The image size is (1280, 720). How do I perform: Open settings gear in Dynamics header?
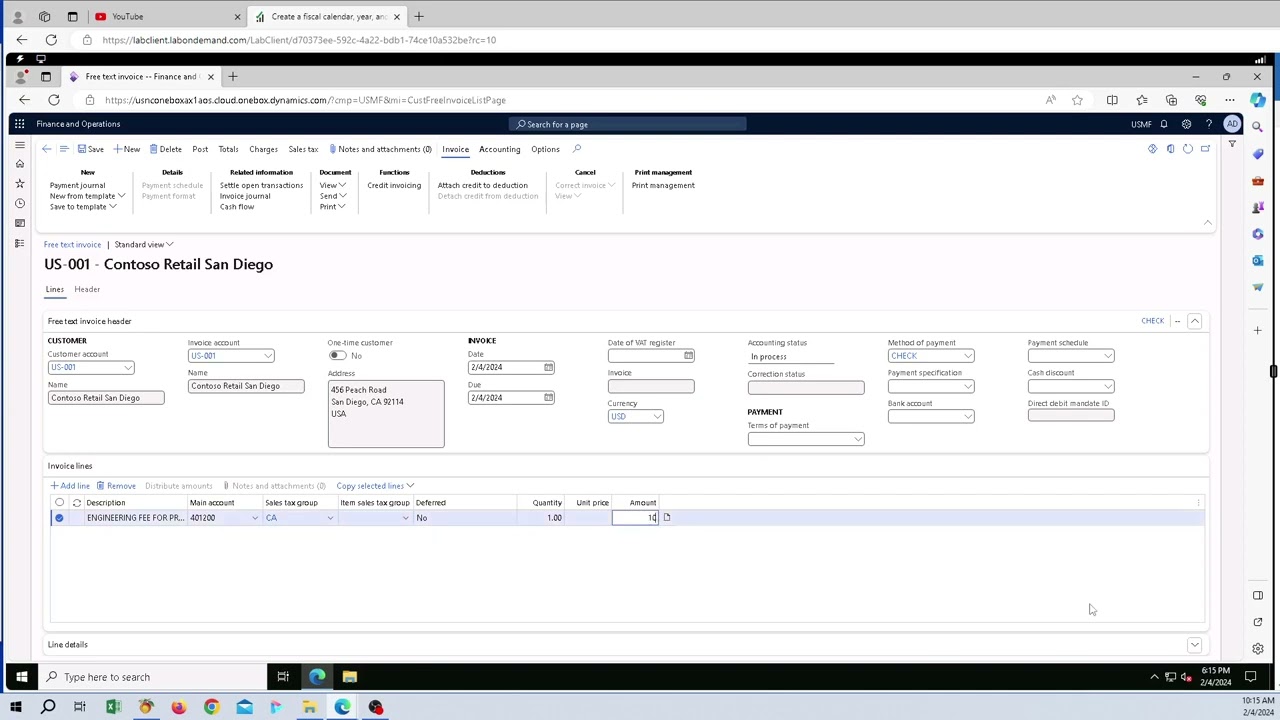pyautogui.click(x=1186, y=124)
